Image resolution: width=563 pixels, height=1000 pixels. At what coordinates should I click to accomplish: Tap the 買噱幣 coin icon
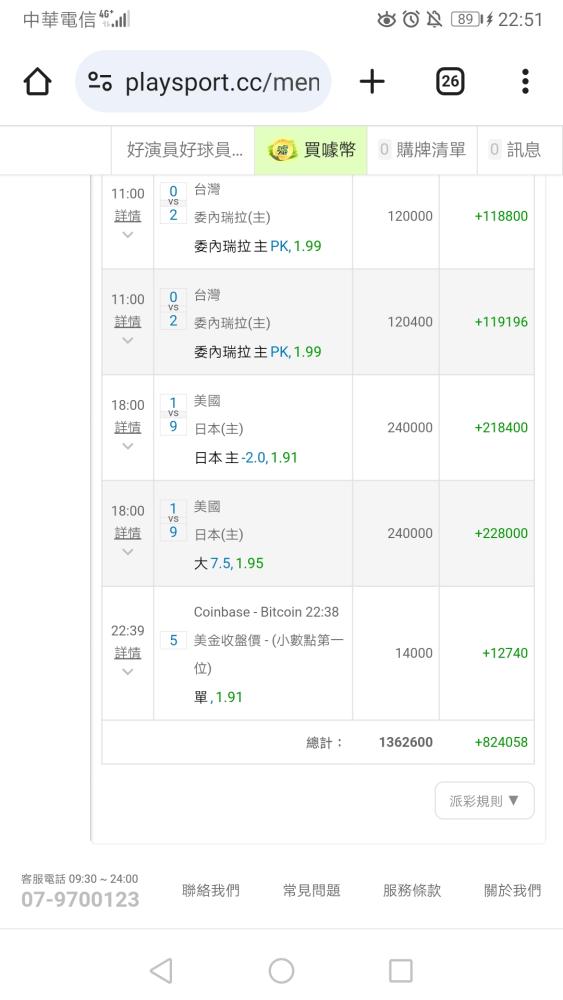point(282,150)
